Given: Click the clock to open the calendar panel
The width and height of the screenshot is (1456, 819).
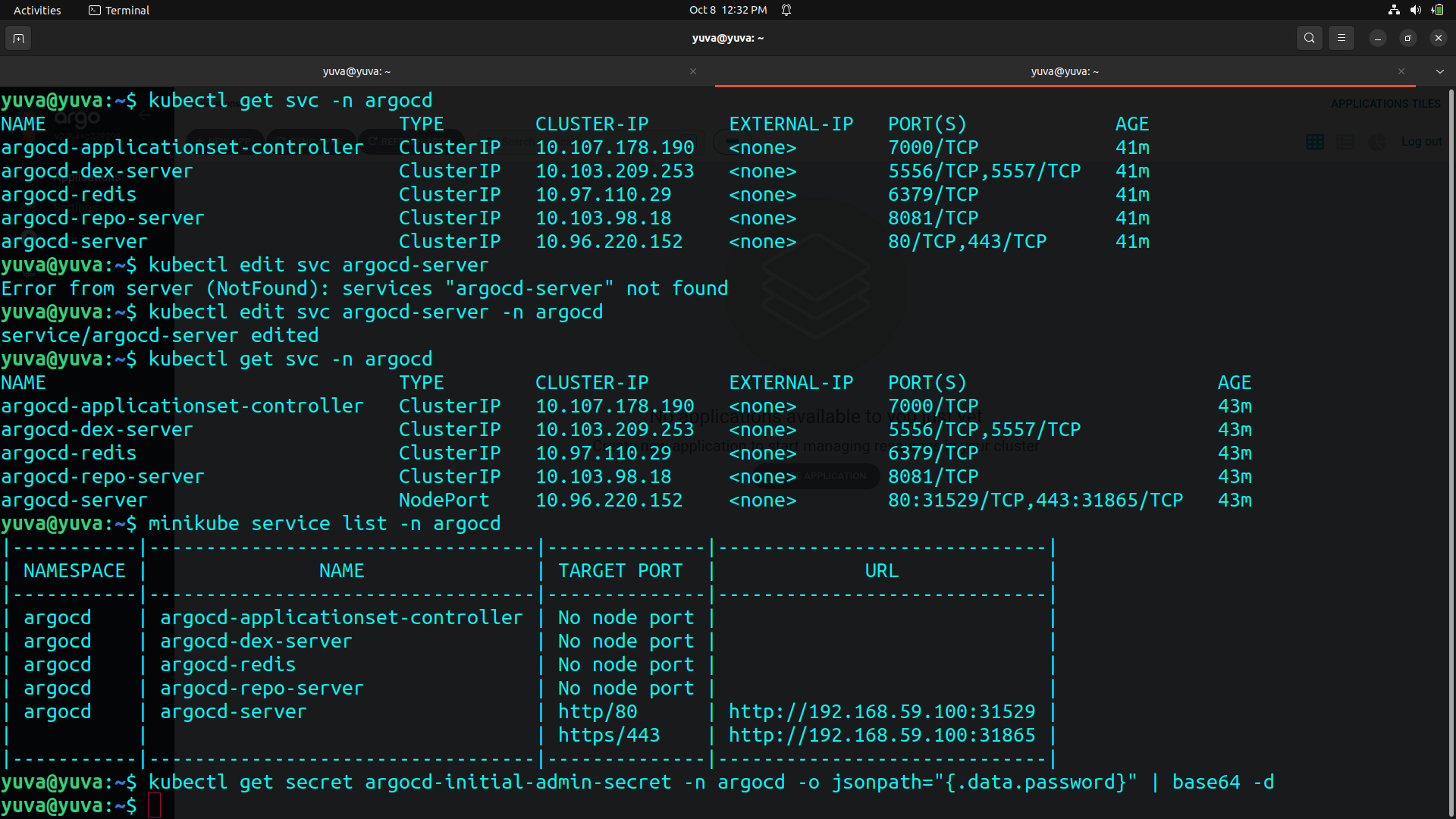Looking at the screenshot, I should [726, 10].
